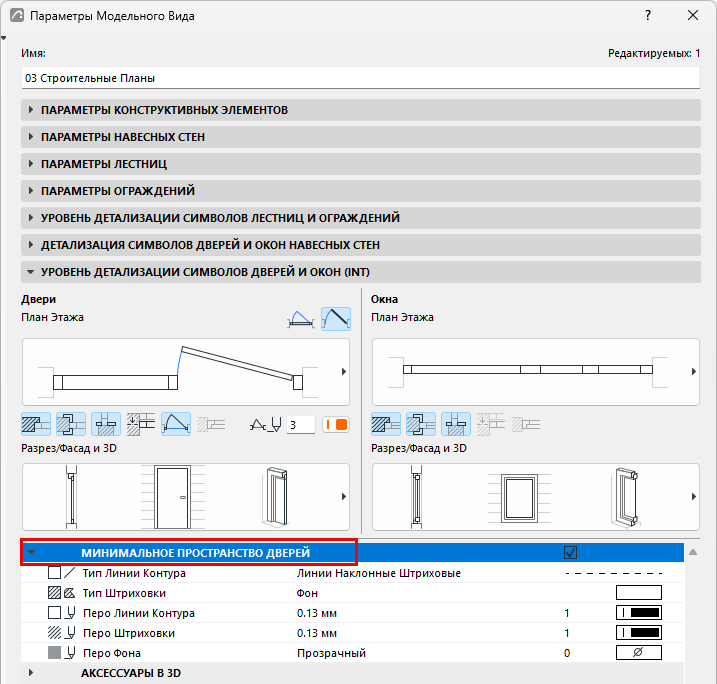Toggle third door sill symbol icon under Двери

point(106,424)
